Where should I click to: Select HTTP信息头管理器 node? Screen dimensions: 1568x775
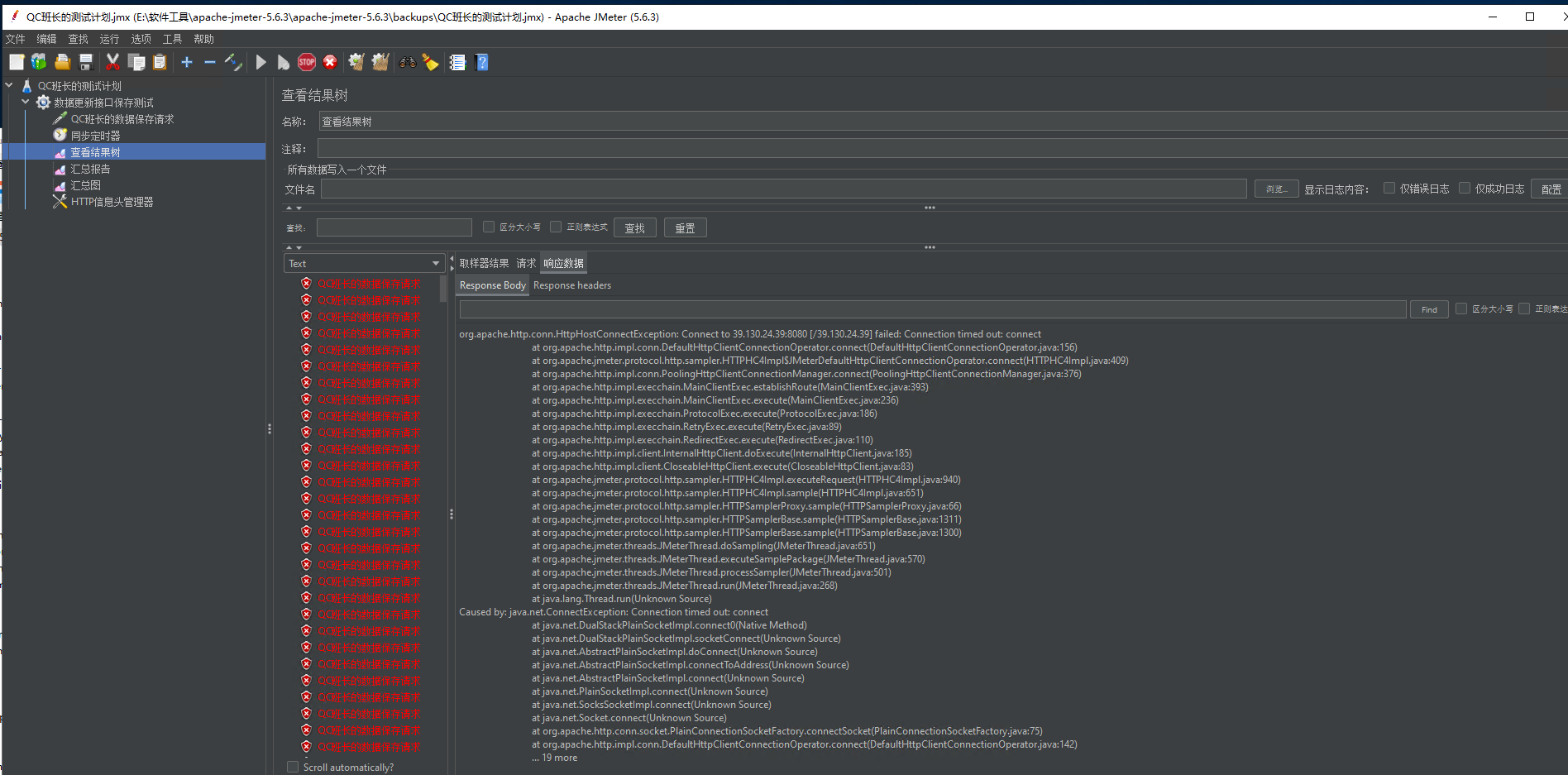click(x=112, y=202)
